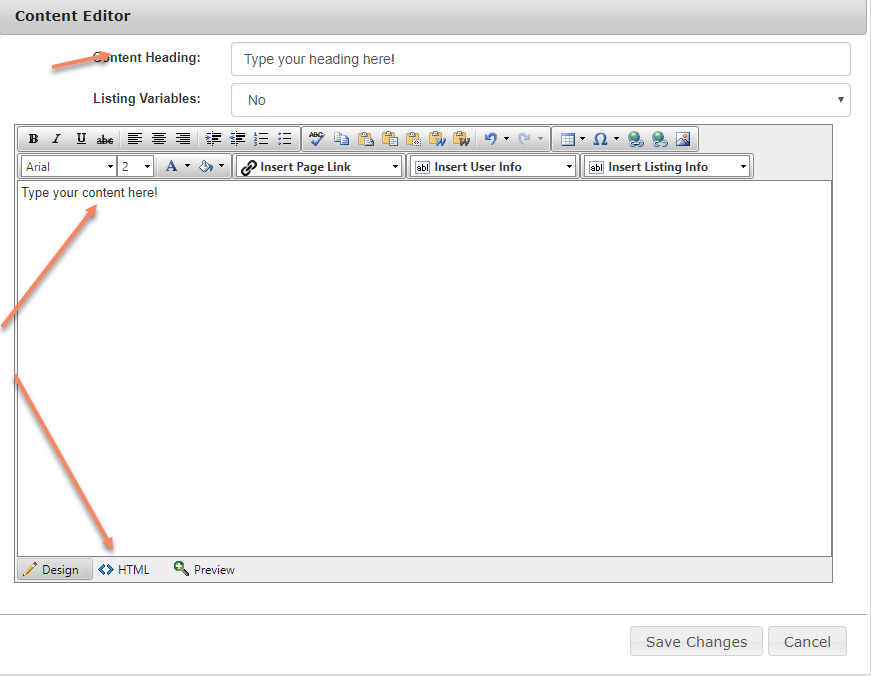Click Paste Plain Text clipboard with lines
Image resolution: width=871 pixels, height=676 pixels.
click(x=390, y=139)
